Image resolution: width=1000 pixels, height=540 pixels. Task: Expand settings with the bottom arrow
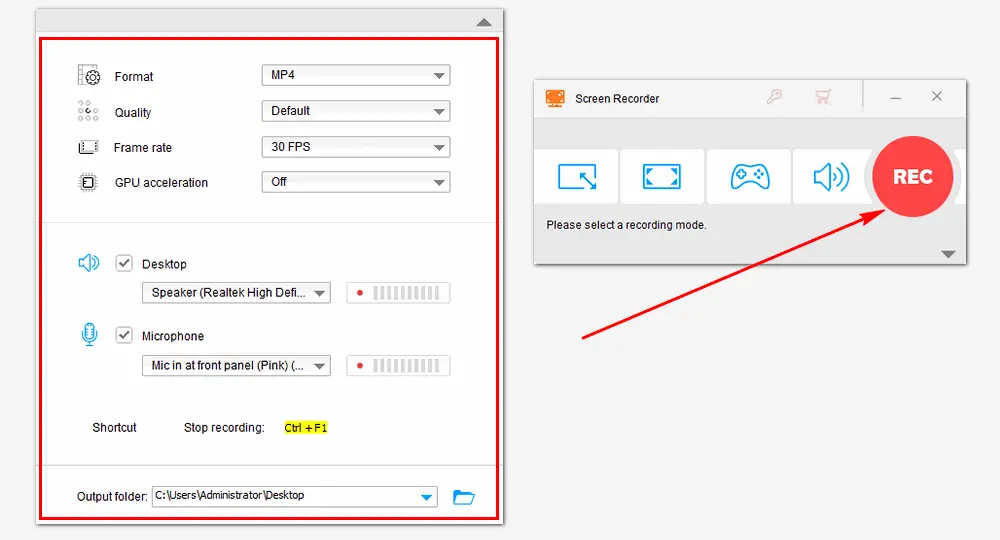pos(948,254)
